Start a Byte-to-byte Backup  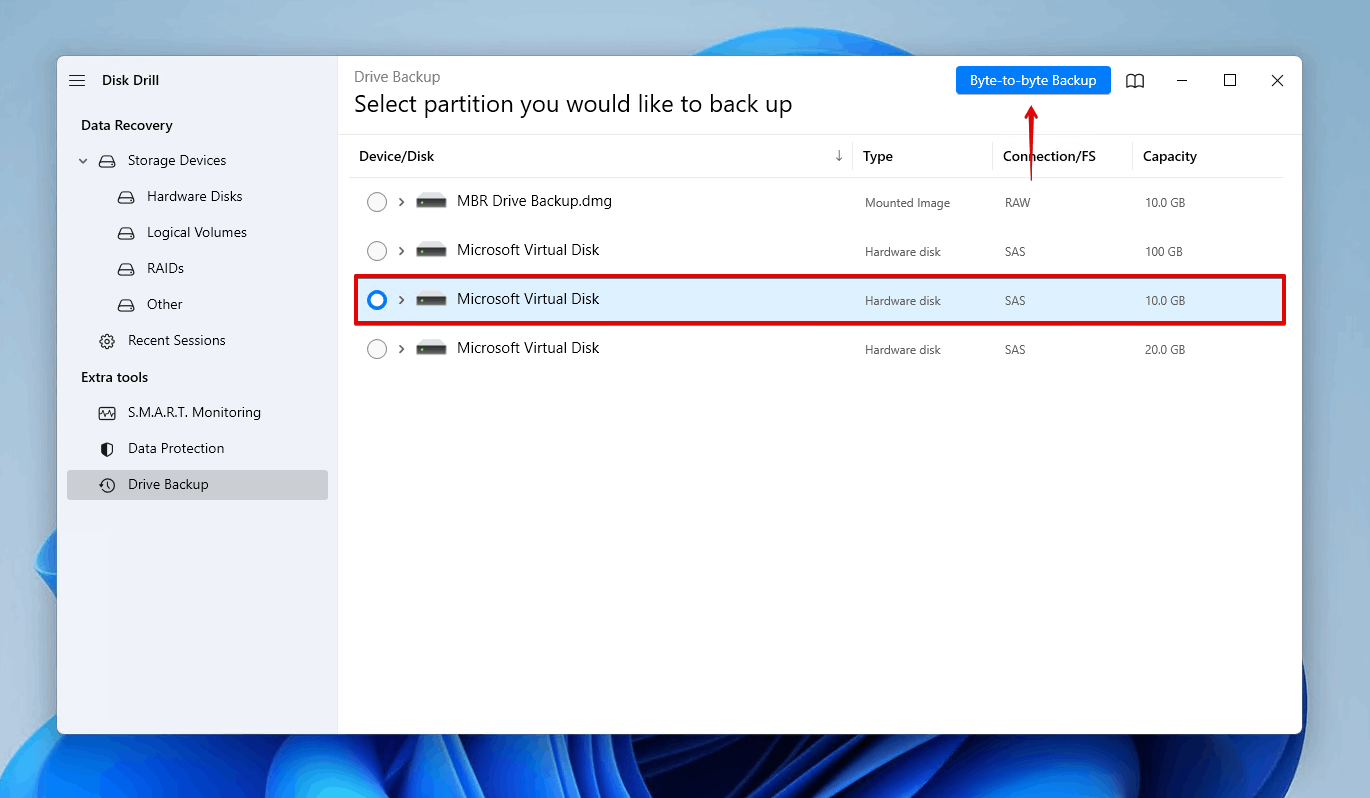pyautogui.click(x=1032, y=80)
